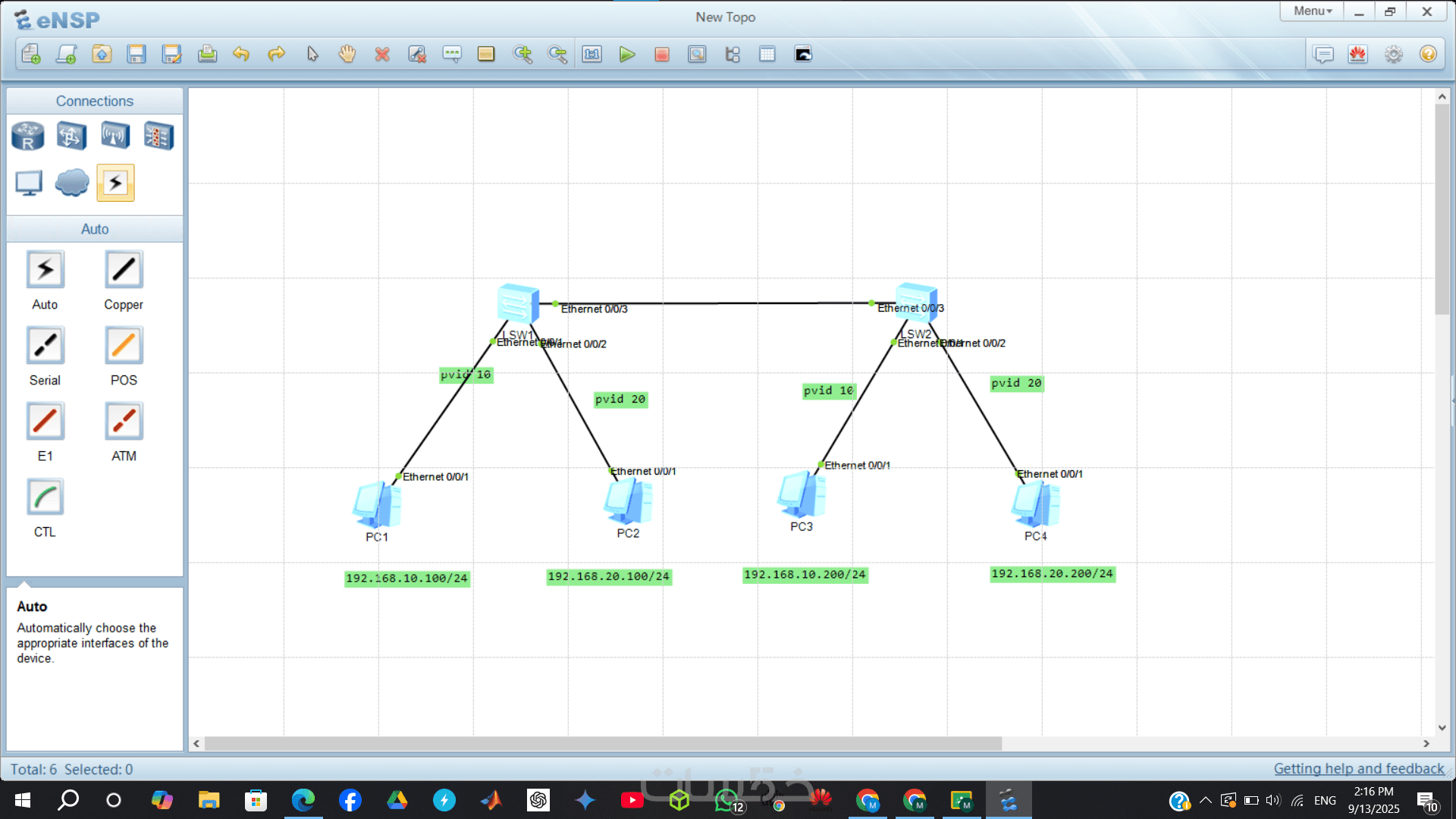Image resolution: width=1456 pixels, height=819 pixels.
Task: Open settings gear in toolbar
Action: point(1393,55)
